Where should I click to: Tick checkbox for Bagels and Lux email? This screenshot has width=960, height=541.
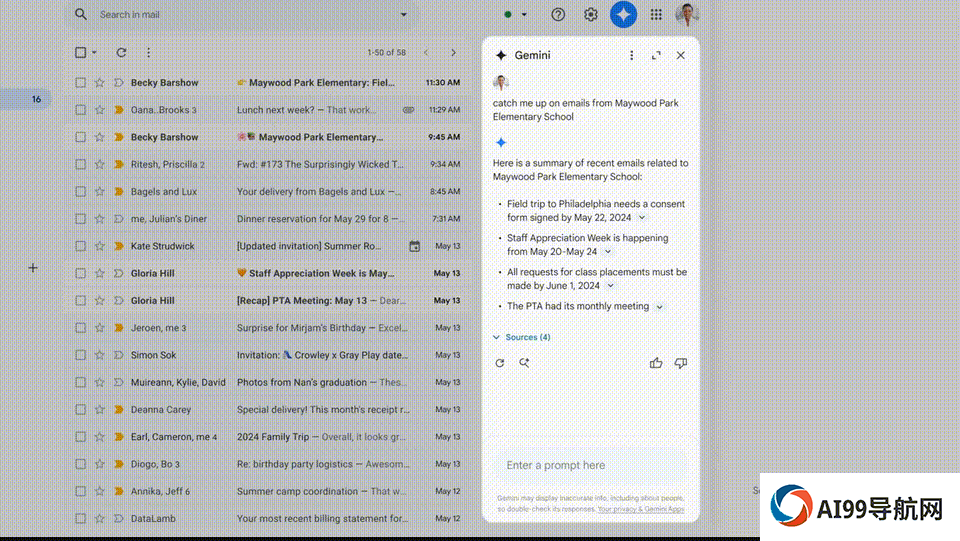(x=80, y=192)
